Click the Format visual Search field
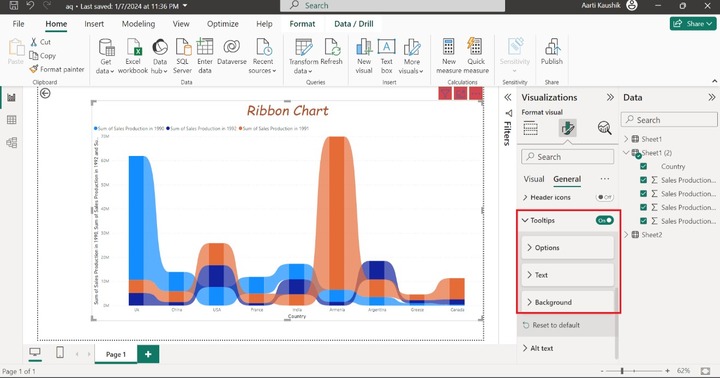Image resolution: width=720 pixels, height=378 pixels. (x=568, y=157)
